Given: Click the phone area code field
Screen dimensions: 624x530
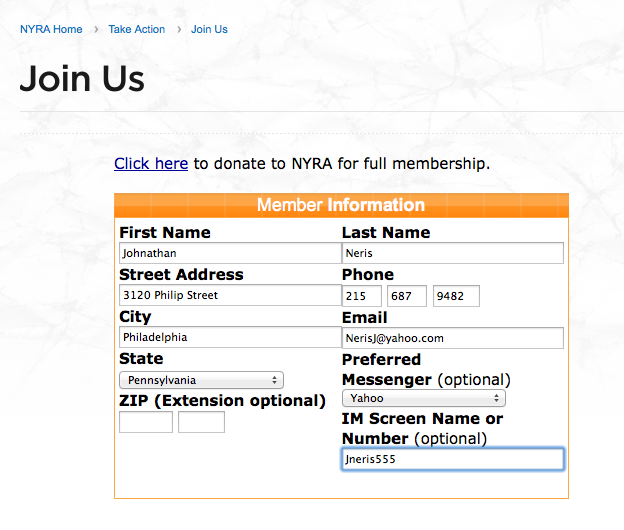Looking at the screenshot, I should [361, 296].
